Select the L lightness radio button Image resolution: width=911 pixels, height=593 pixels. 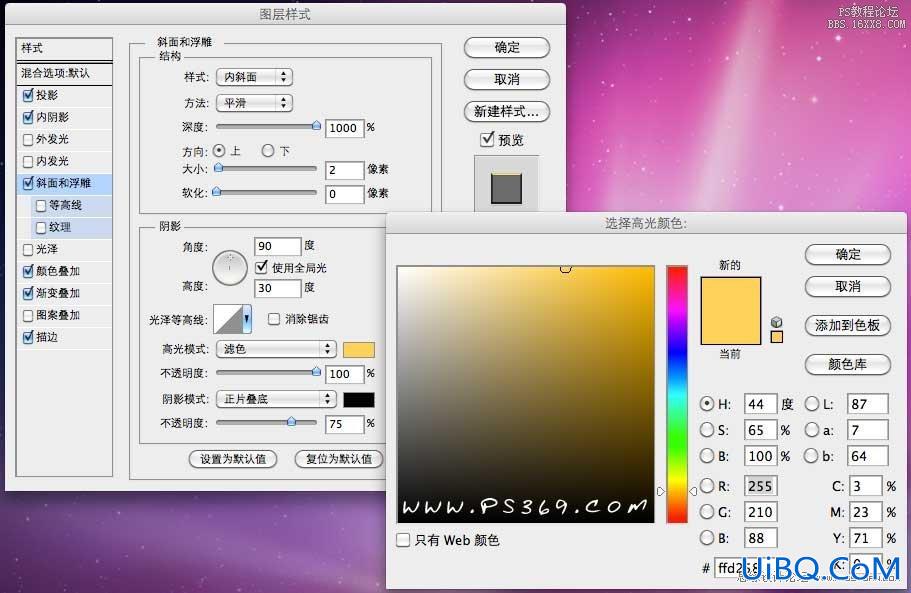point(811,404)
